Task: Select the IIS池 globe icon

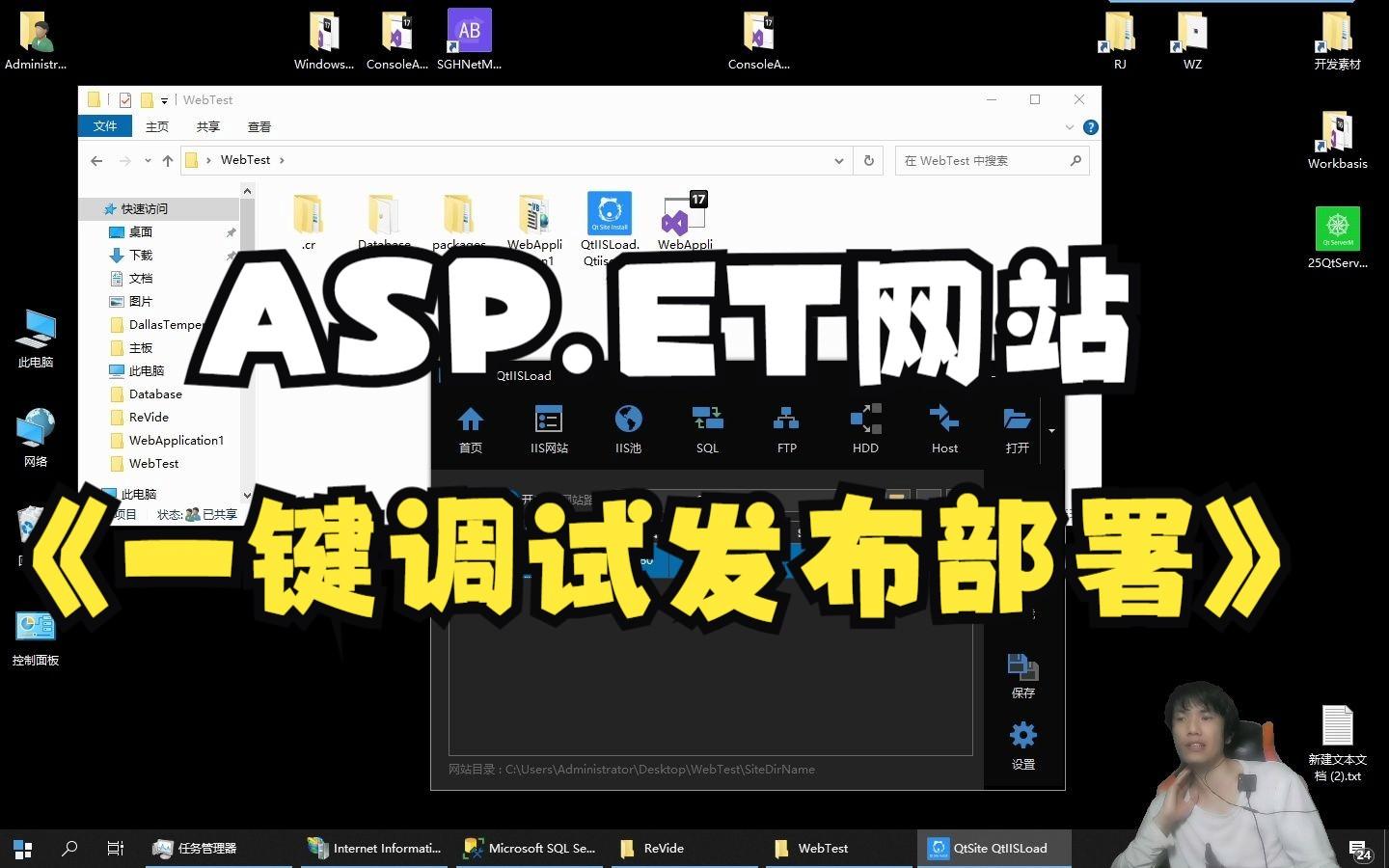Action: tap(628, 428)
